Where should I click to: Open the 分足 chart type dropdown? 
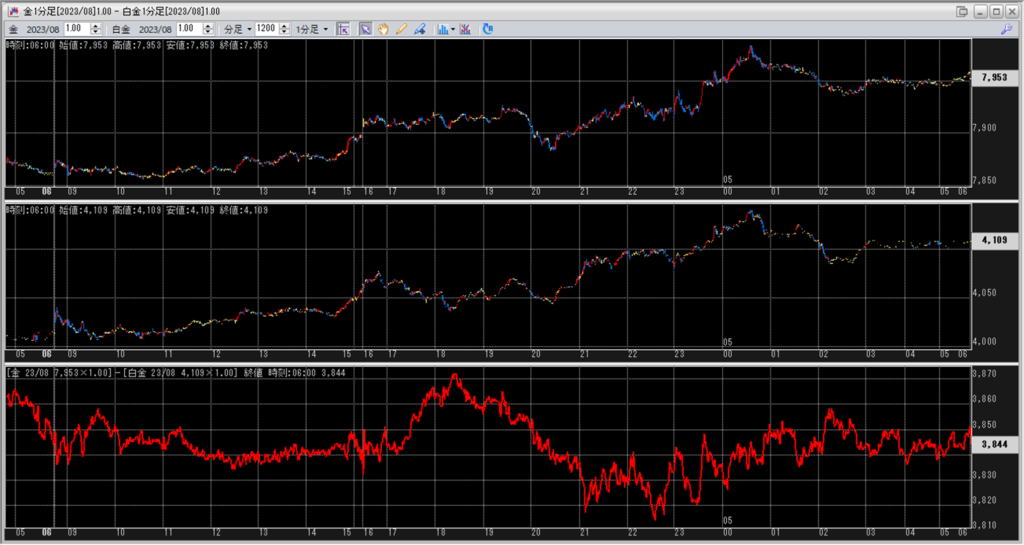(237, 29)
